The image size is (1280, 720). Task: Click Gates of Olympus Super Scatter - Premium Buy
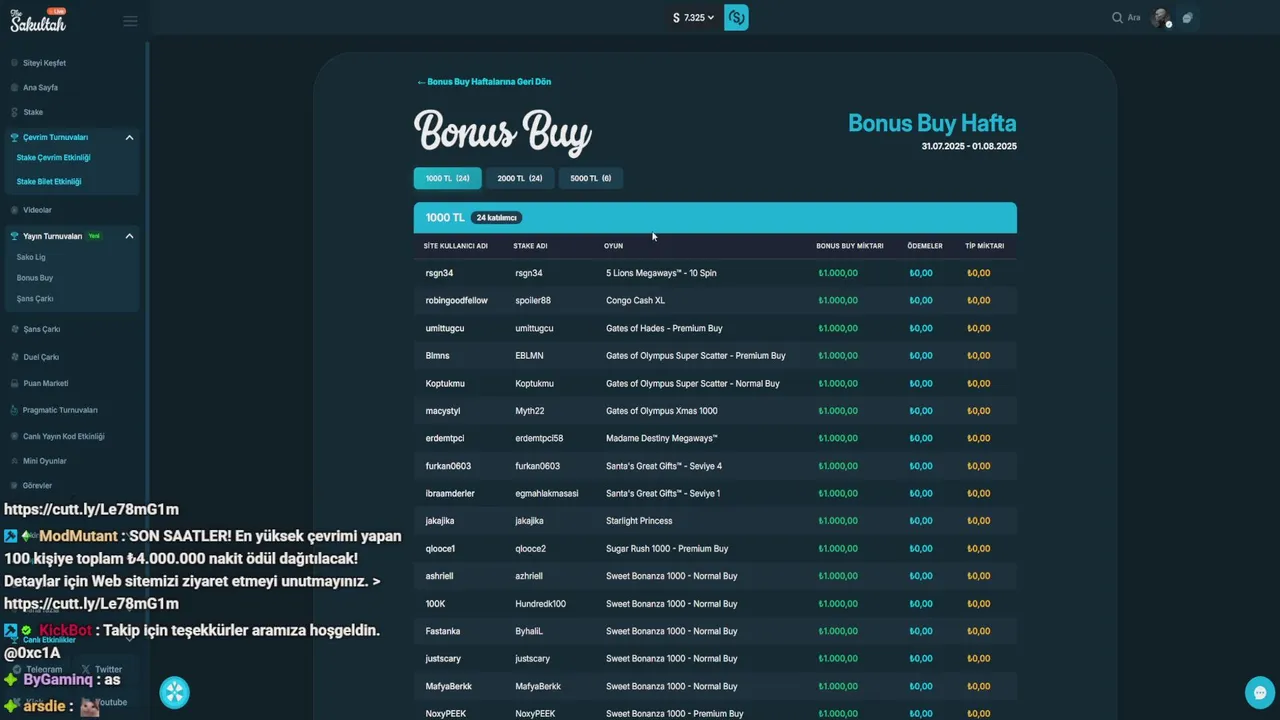pyautogui.click(x=696, y=356)
